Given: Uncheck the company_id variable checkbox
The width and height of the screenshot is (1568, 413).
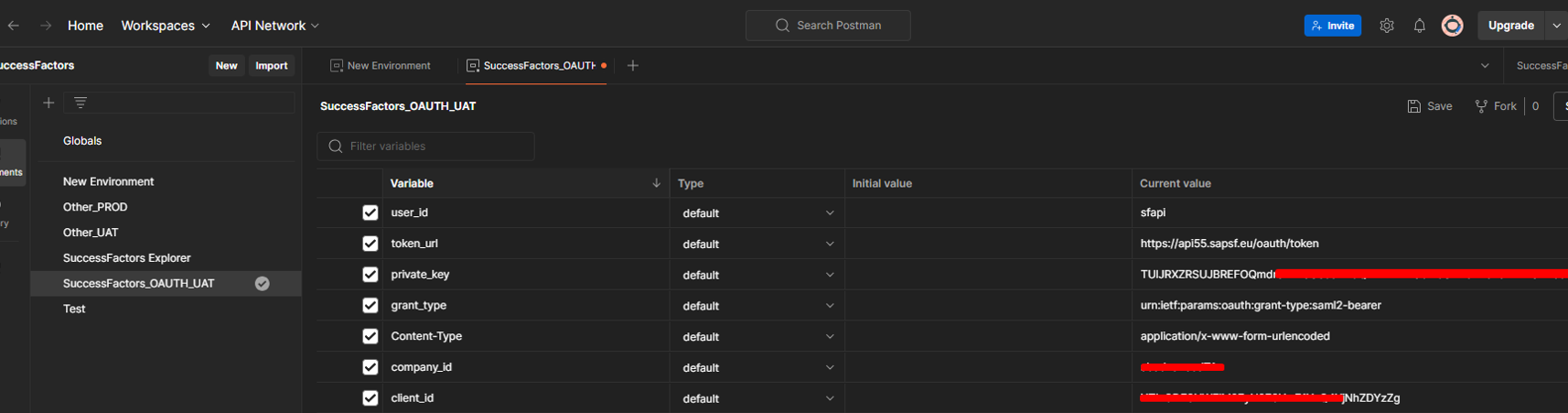Looking at the screenshot, I should click(x=370, y=367).
